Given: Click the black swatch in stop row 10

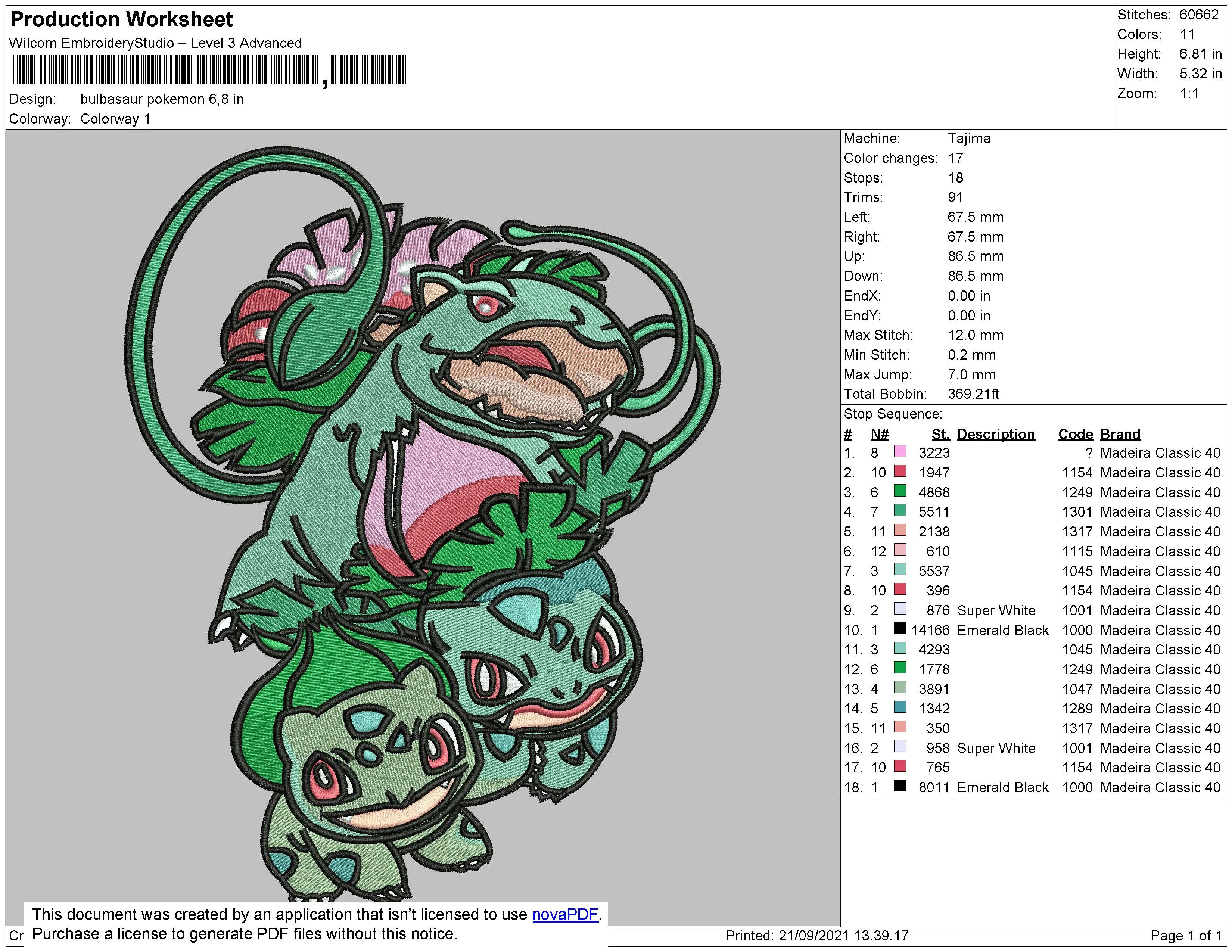Looking at the screenshot, I should [900, 628].
